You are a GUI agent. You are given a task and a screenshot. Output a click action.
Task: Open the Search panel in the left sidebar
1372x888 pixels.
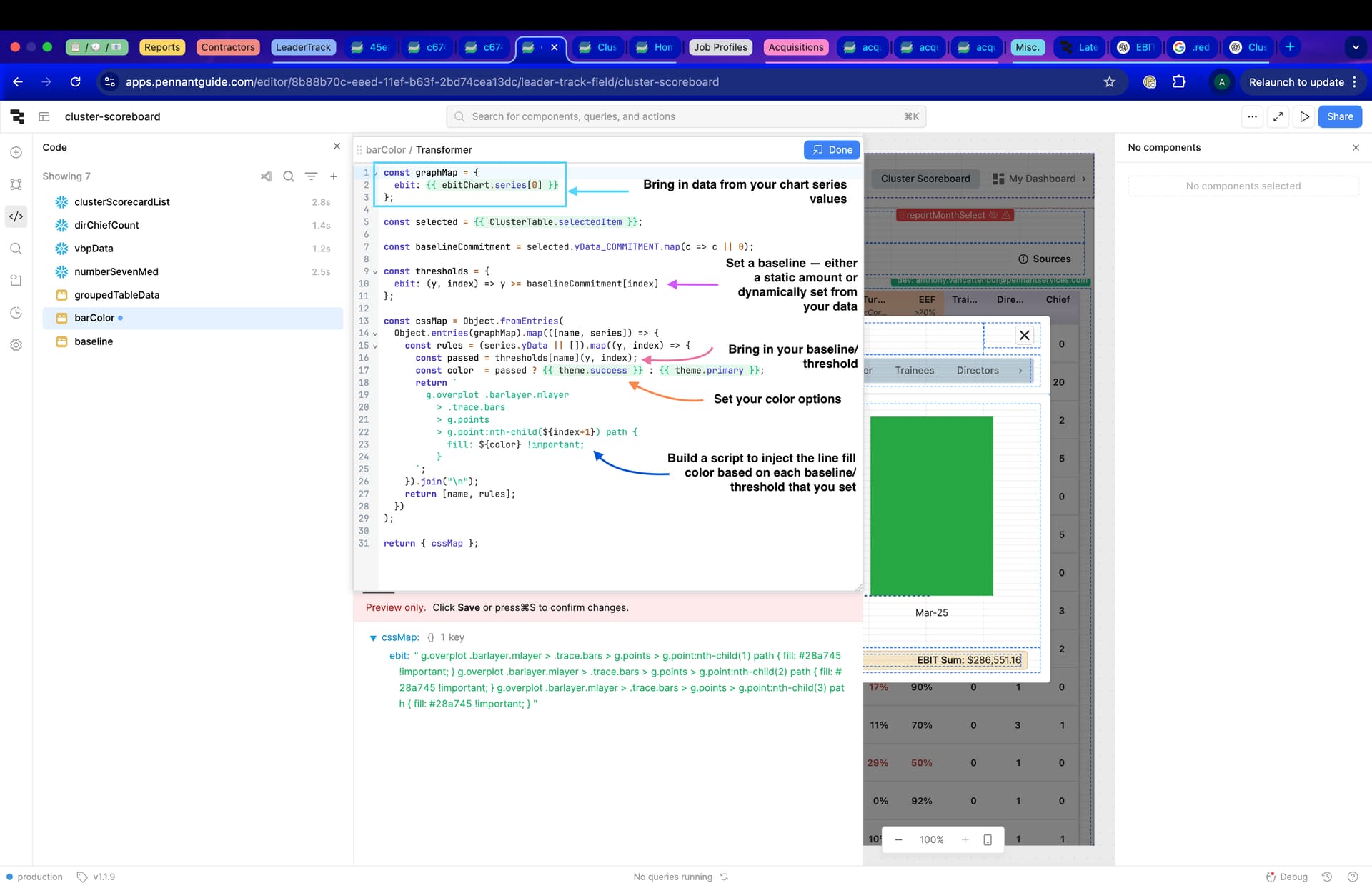point(16,248)
